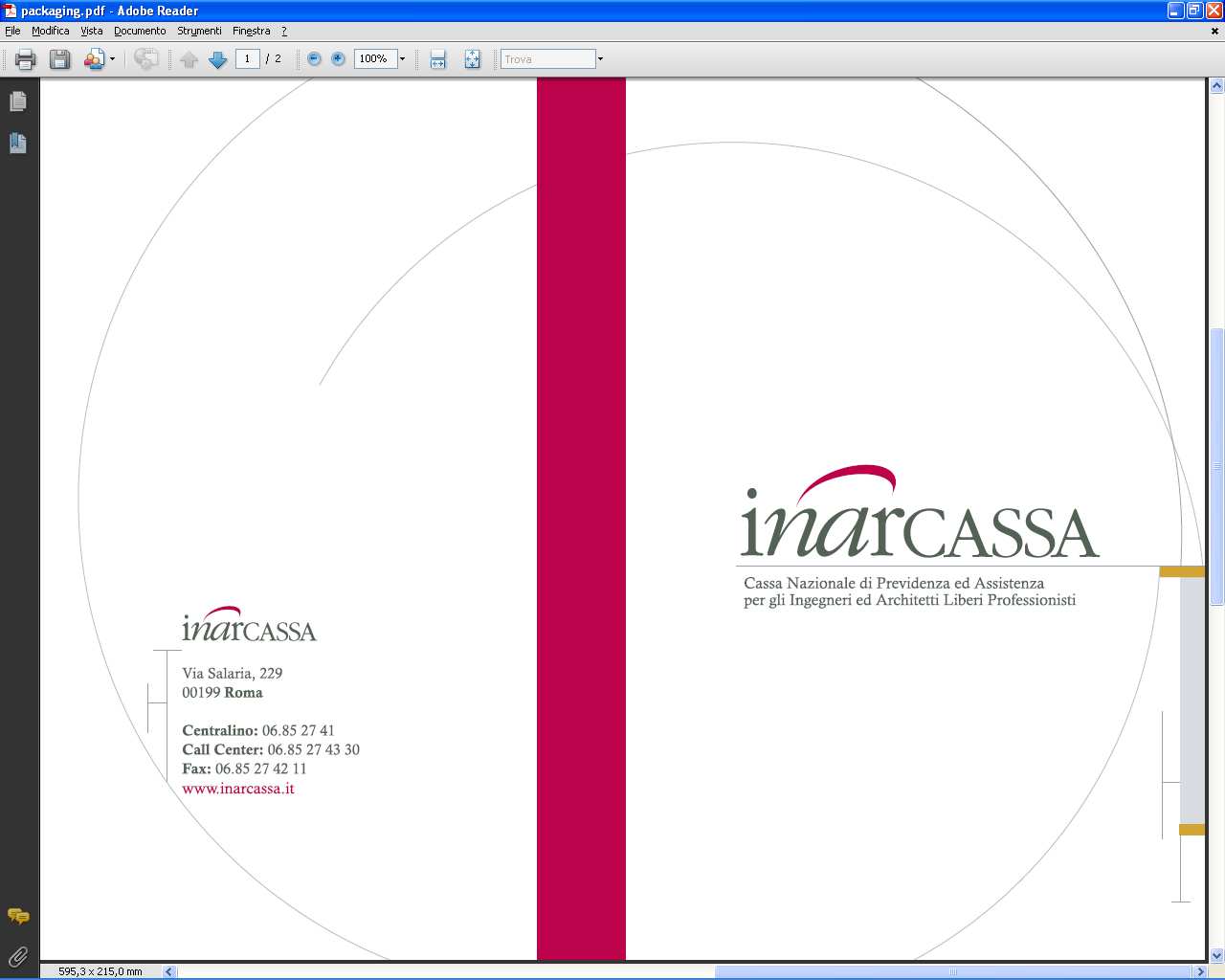Open the Finestra menu
The image size is (1225, 980).
click(x=252, y=31)
